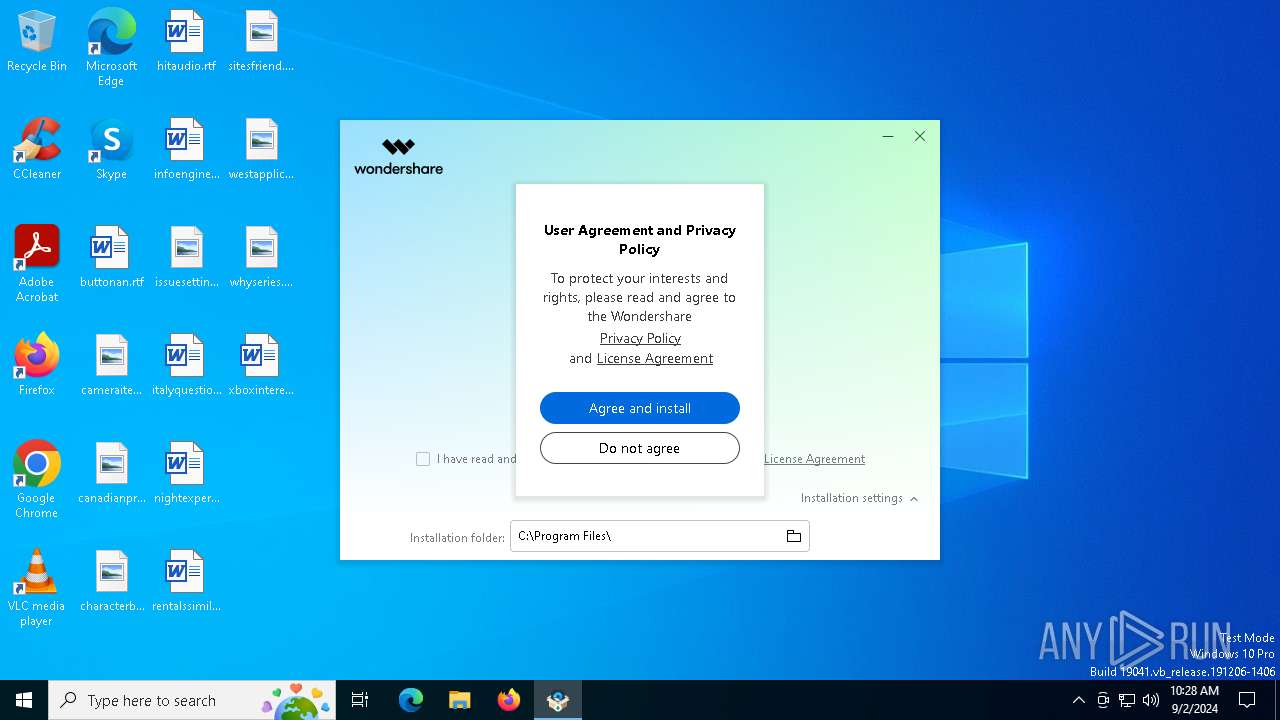This screenshot has height=720, width=1280.
Task: Minimize the Wondershare installer window
Action: (888, 136)
